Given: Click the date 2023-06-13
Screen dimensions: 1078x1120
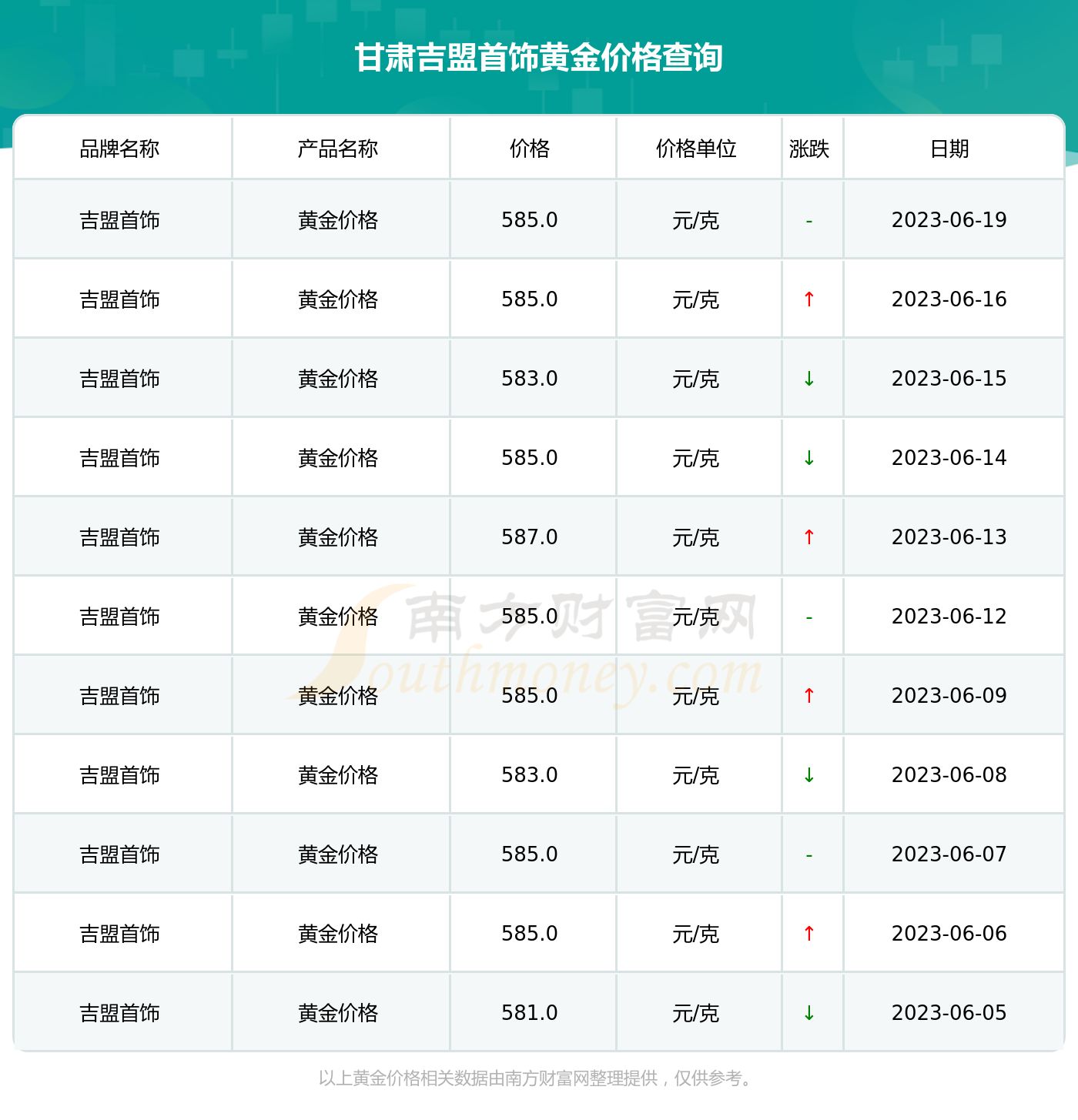Looking at the screenshot, I should pos(949,537).
